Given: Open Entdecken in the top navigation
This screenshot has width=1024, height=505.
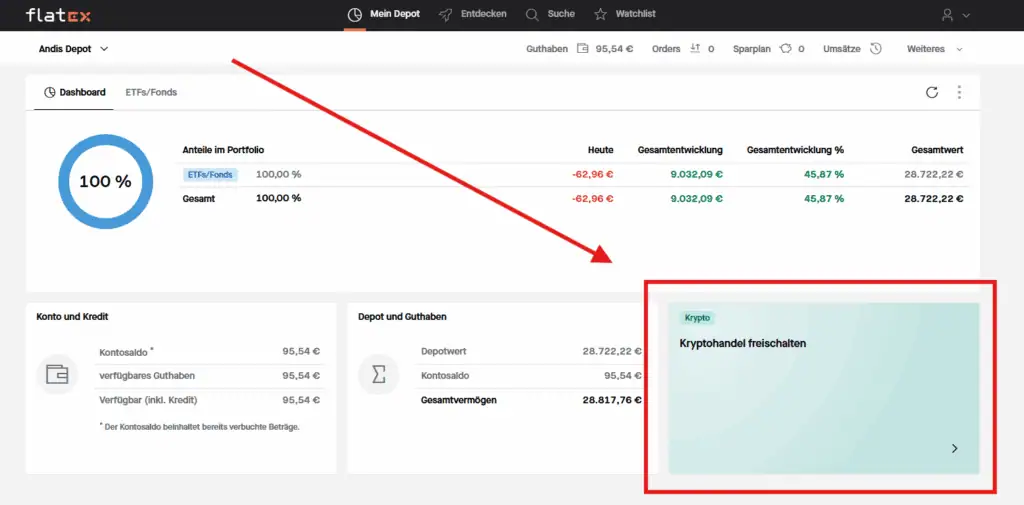Looking at the screenshot, I should coord(472,14).
